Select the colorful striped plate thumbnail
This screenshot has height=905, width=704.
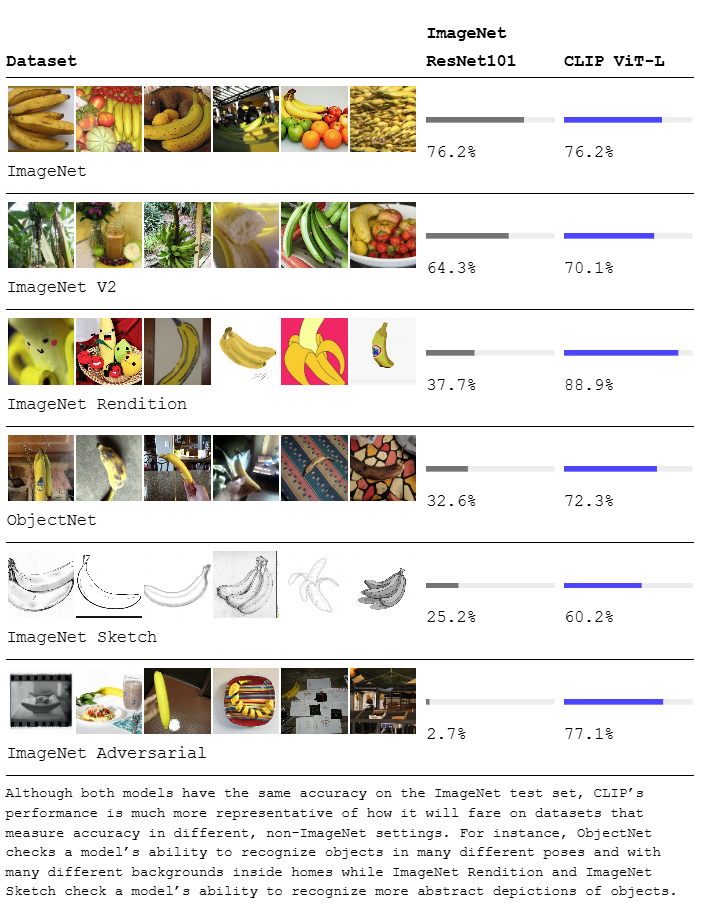[x=246, y=701]
